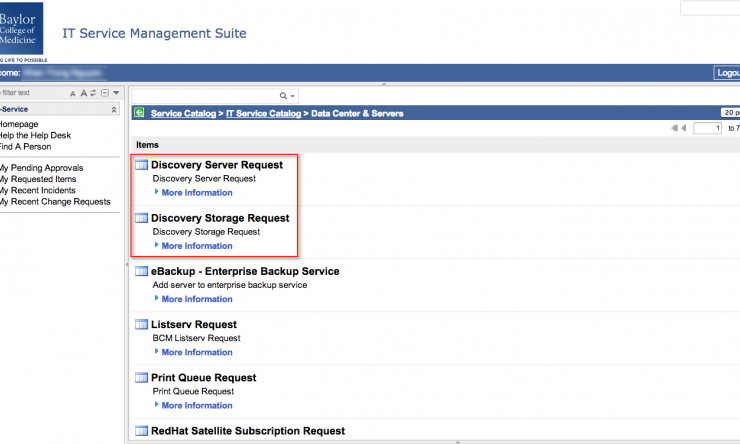
Task: Open Help the Help Desk navigator item
Action: (35, 135)
